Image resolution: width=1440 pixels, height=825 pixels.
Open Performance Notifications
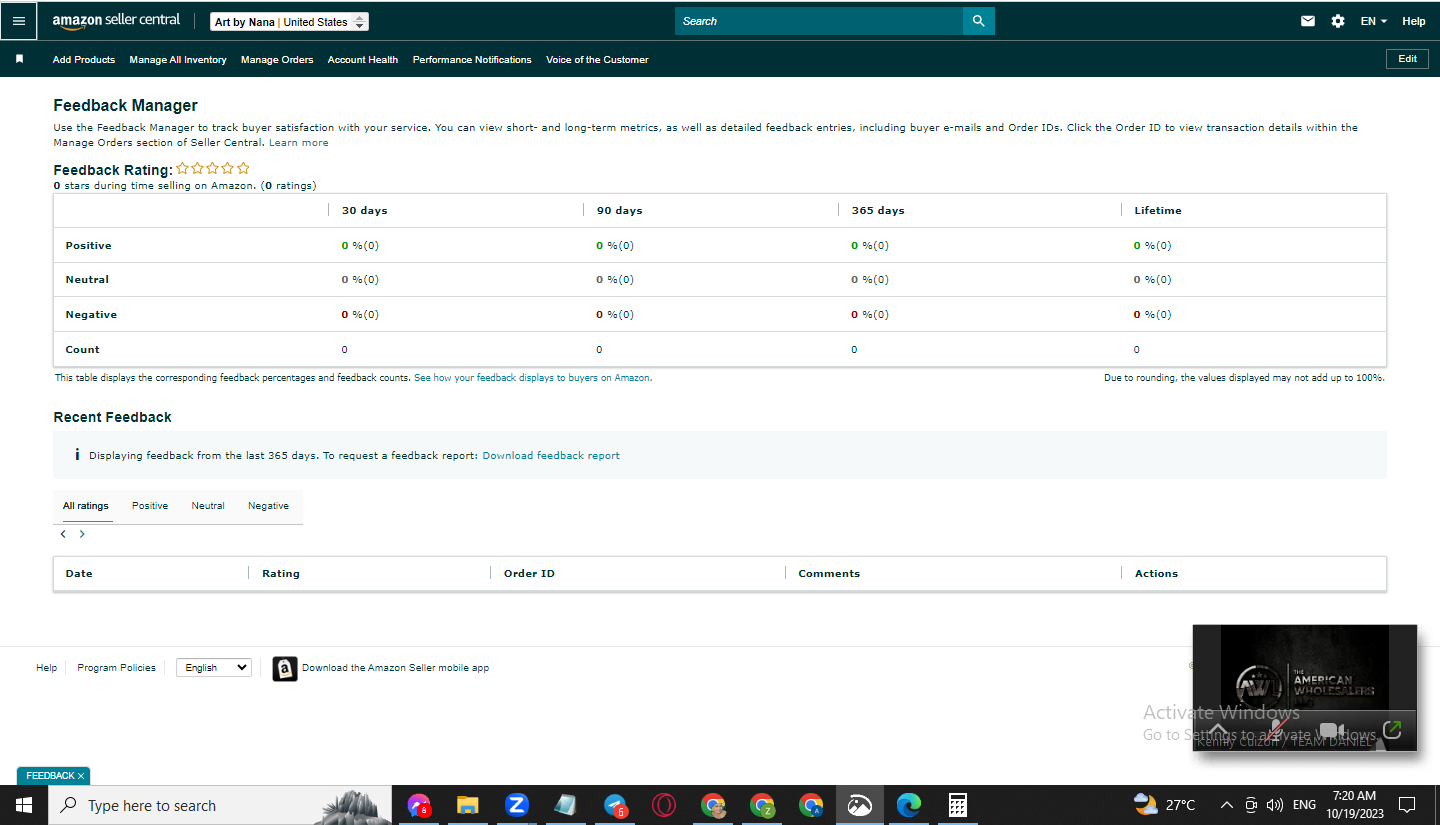pos(472,60)
